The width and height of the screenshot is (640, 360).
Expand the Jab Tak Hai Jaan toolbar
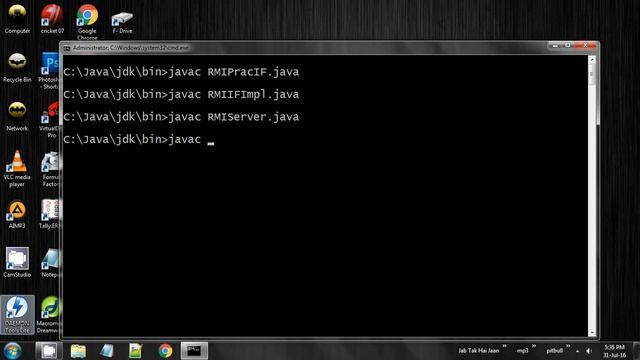point(504,347)
